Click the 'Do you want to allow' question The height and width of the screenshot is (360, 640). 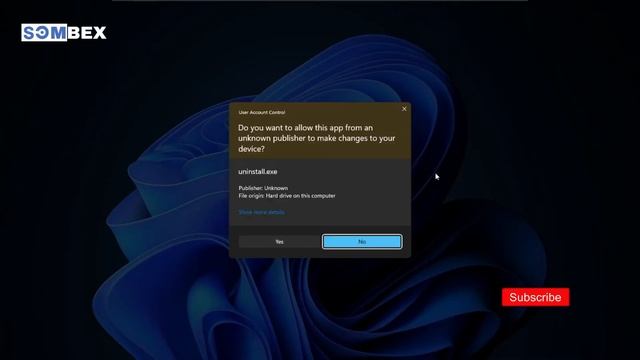[x=317, y=138]
